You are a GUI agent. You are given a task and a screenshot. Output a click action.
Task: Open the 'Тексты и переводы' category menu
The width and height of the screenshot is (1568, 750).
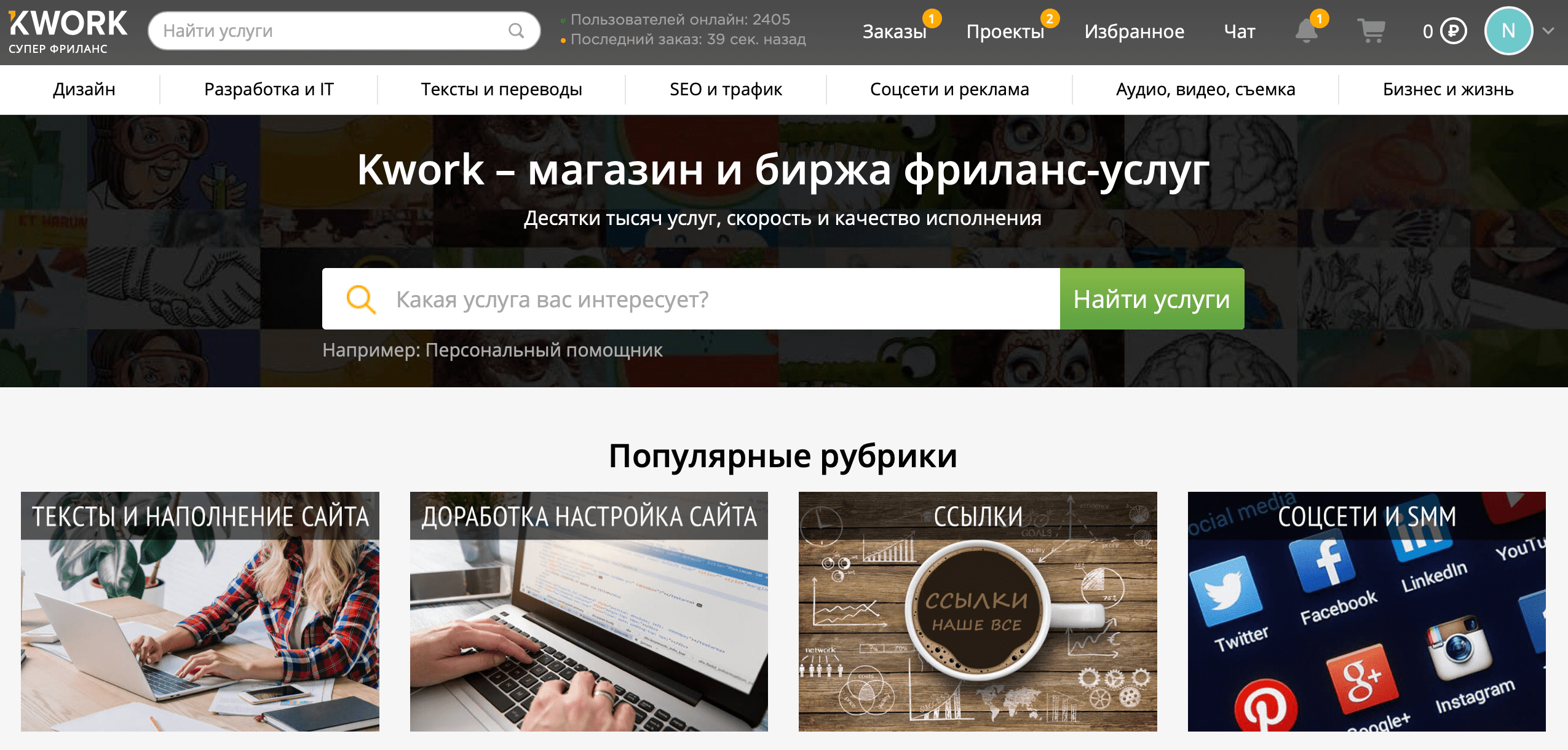(x=501, y=89)
